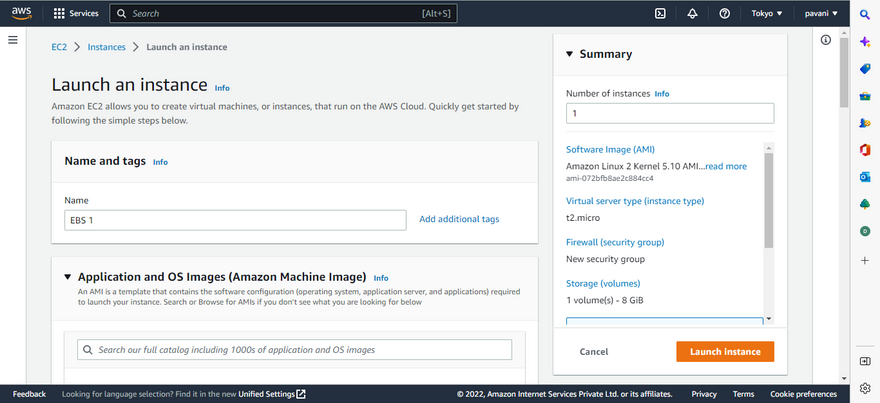Open the notifications bell
Viewport: 880px width, 403px height.
point(692,14)
